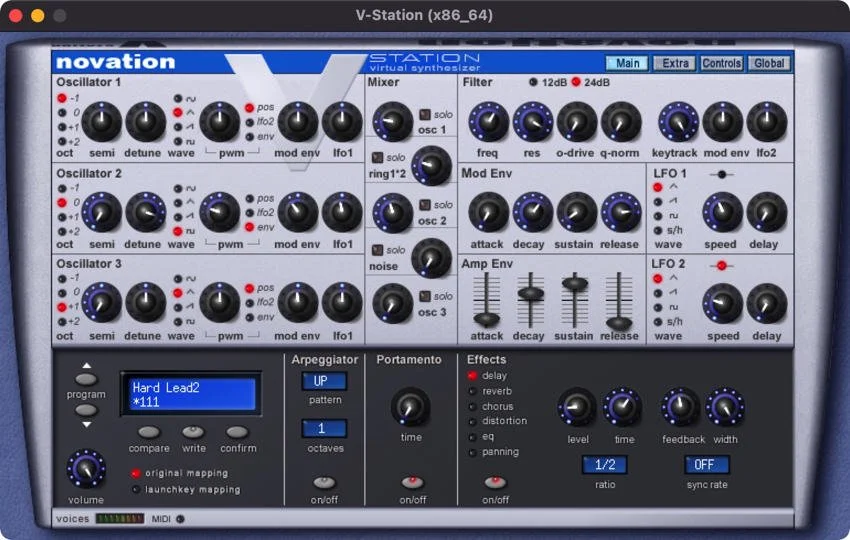Screen dimensions: 850x540
Task: Click the voices meter indicator
Action: pyautogui.click(x=119, y=519)
